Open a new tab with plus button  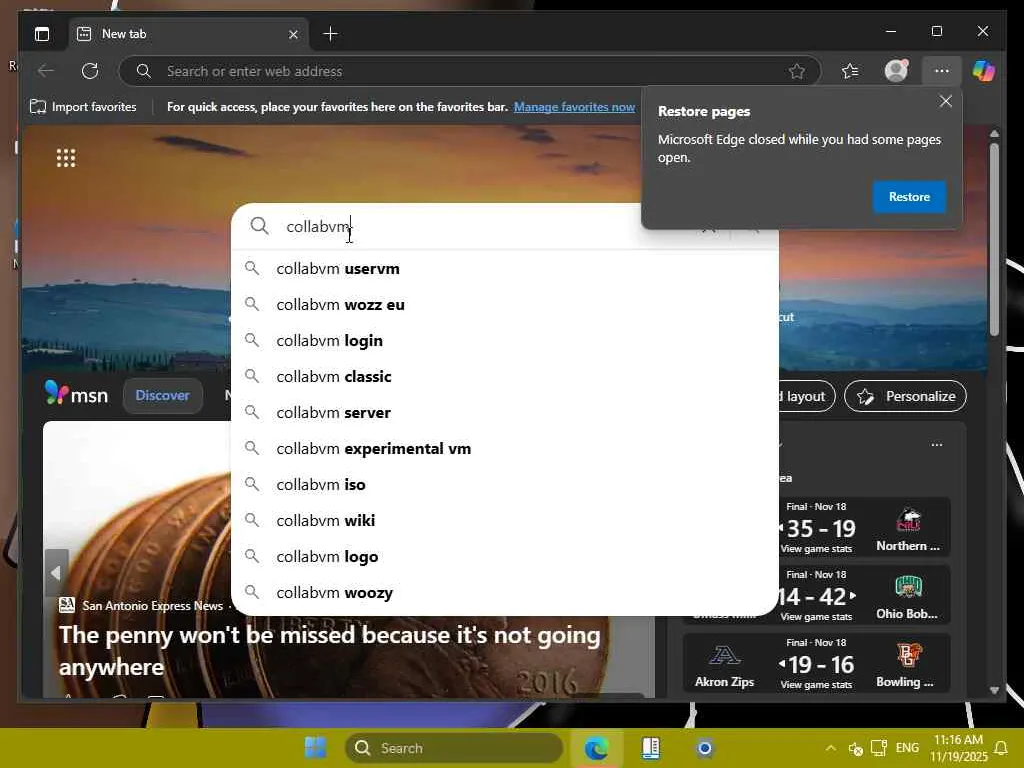[x=330, y=34]
